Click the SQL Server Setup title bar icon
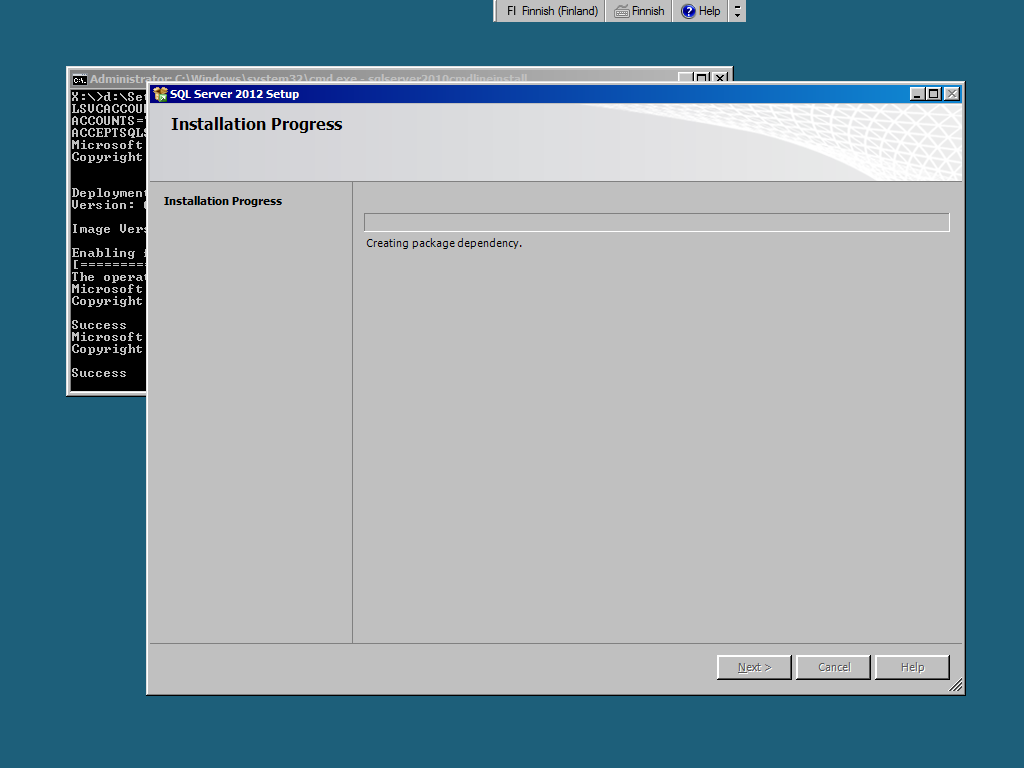 click(160, 94)
